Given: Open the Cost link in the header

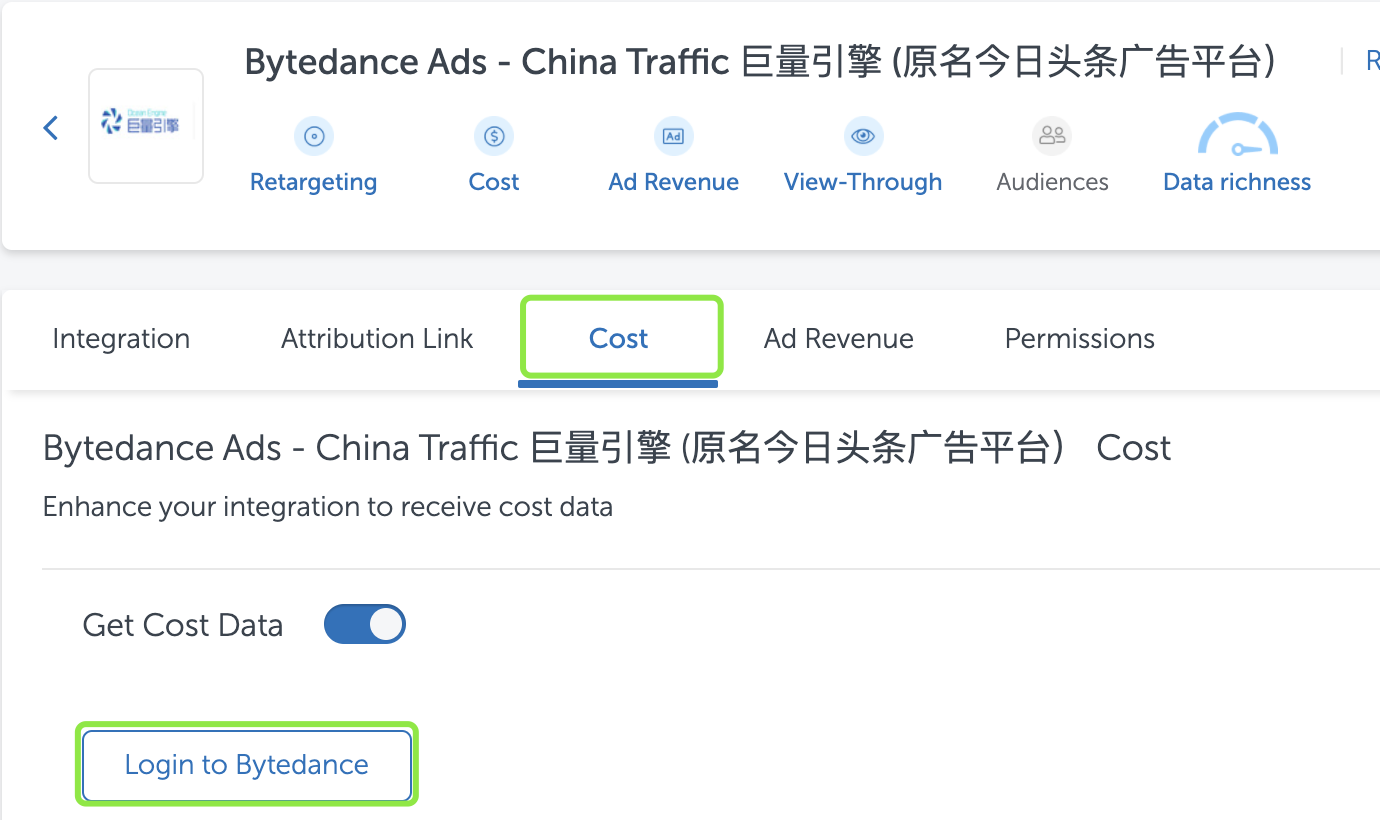Looking at the screenshot, I should click(494, 182).
